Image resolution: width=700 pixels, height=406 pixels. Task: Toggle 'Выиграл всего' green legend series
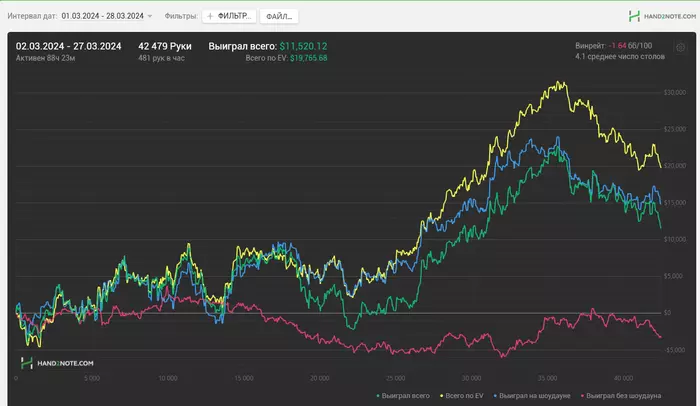pos(407,396)
